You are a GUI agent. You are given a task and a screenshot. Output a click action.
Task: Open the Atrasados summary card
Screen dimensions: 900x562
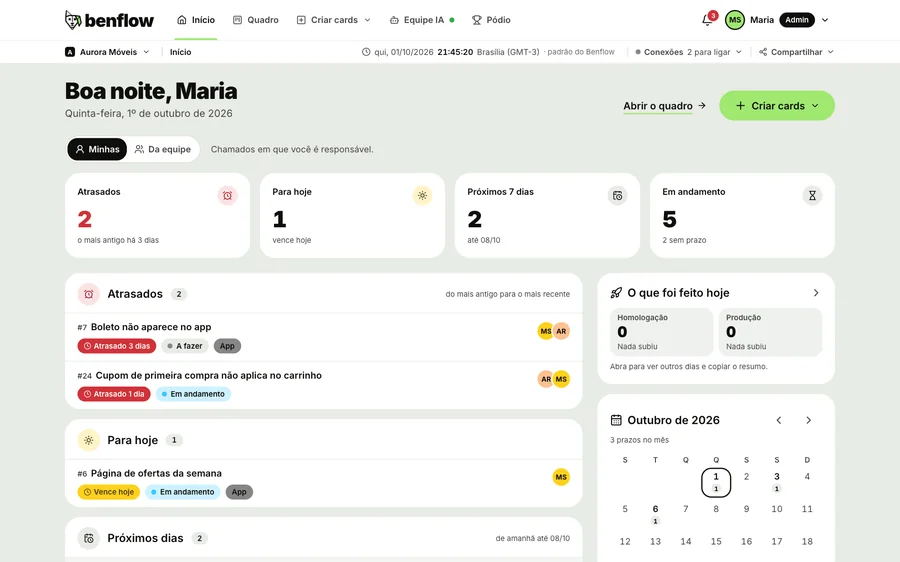click(157, 215)
